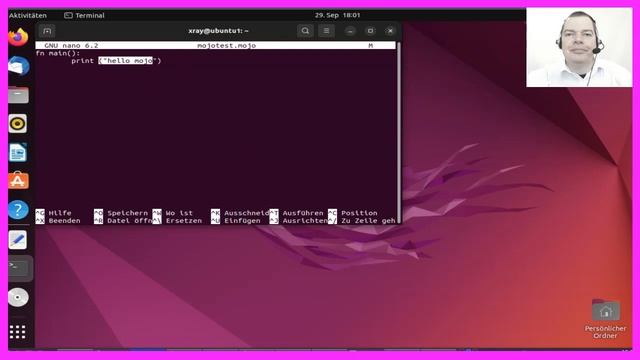Click the highlighted "hello mojo" string
This screenshot has height=360, width=640.
click(127, 60)
